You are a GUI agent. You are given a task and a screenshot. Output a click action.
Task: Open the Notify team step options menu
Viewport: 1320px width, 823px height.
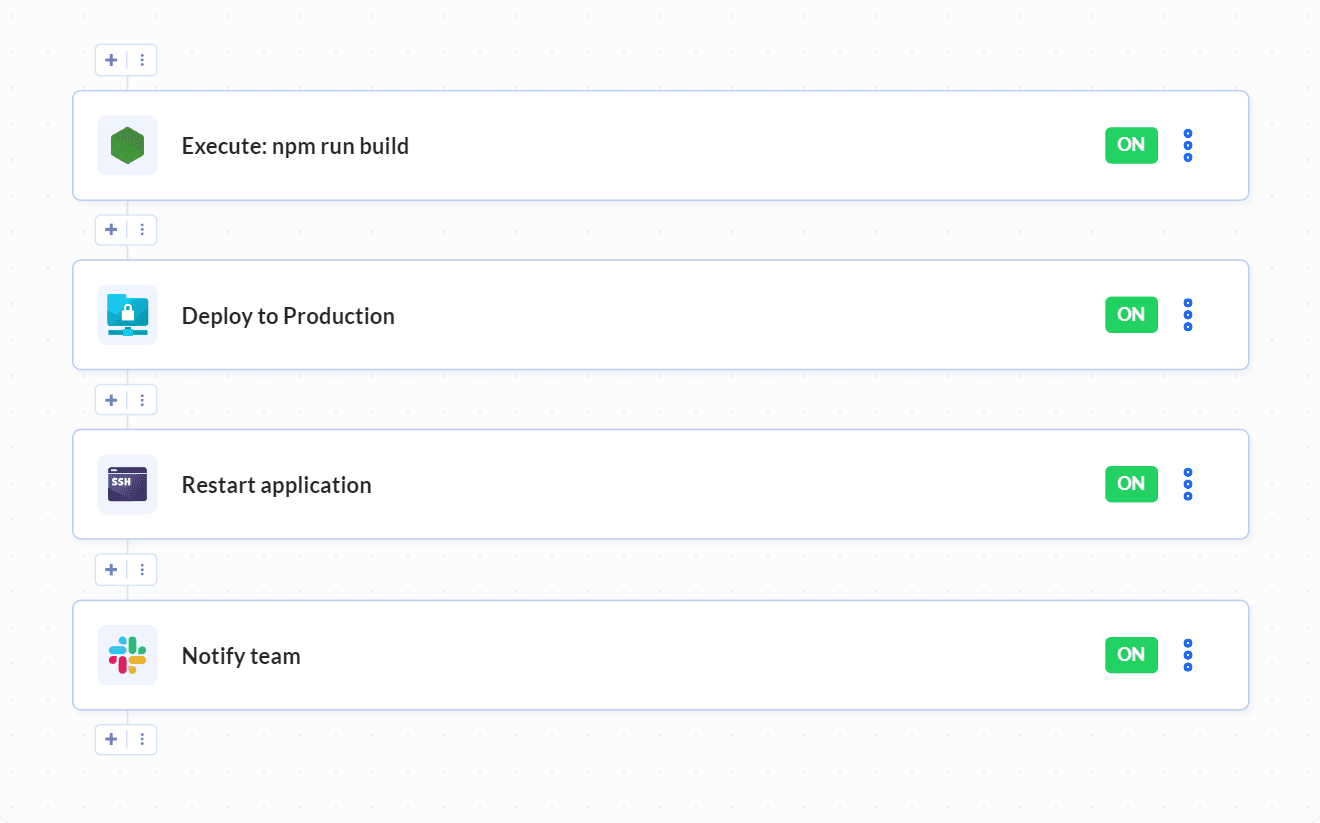coord(1187,654)
